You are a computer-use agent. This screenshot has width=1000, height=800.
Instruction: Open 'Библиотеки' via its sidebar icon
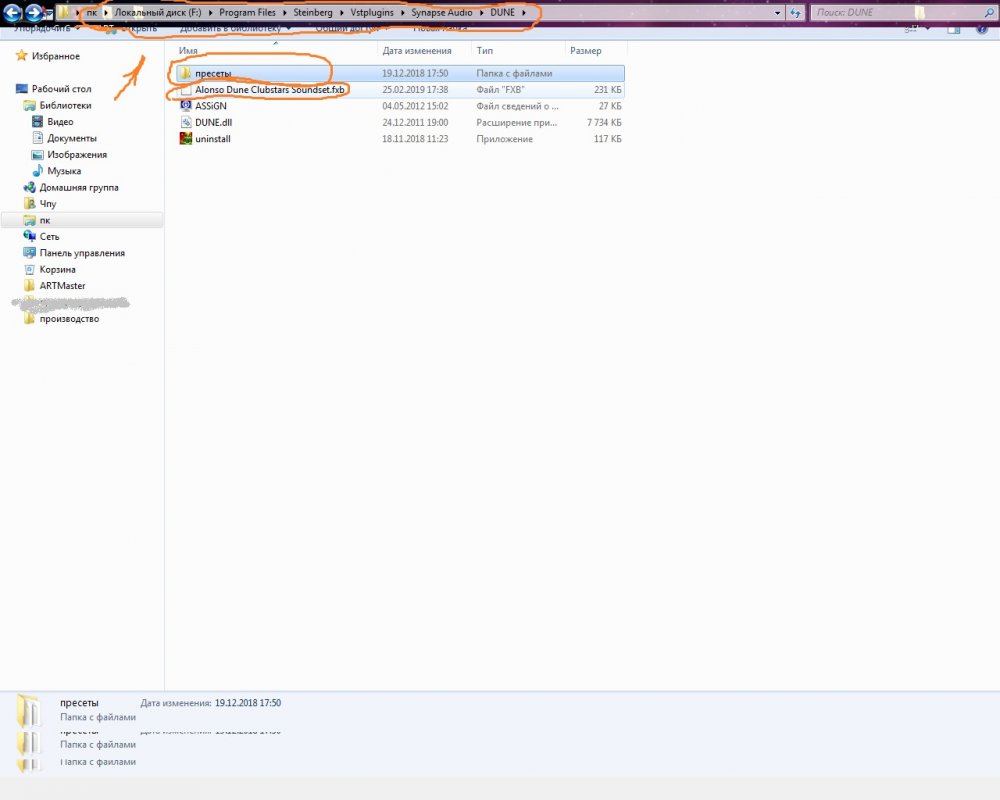29,105
